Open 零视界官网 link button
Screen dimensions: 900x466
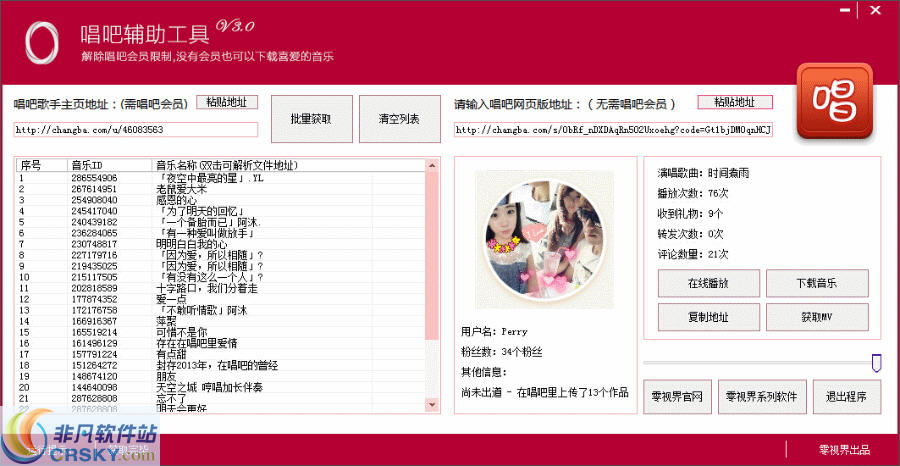(x=677, y=397)
